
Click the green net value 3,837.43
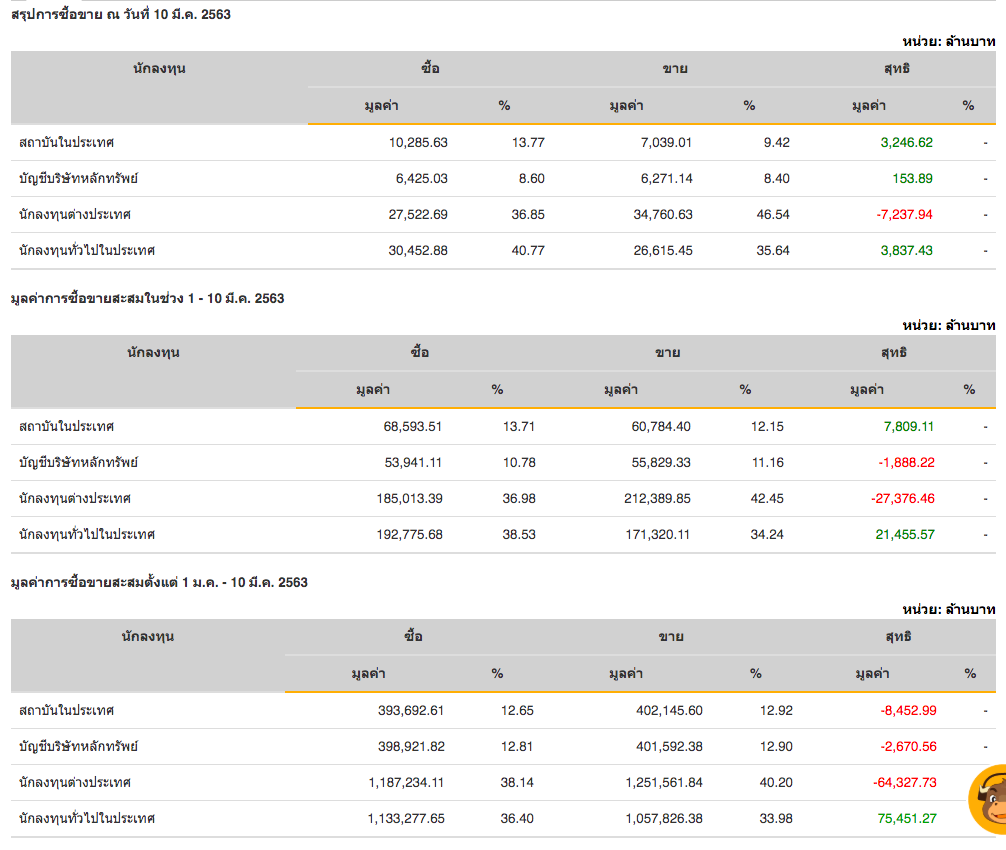(x=906, y=250)
